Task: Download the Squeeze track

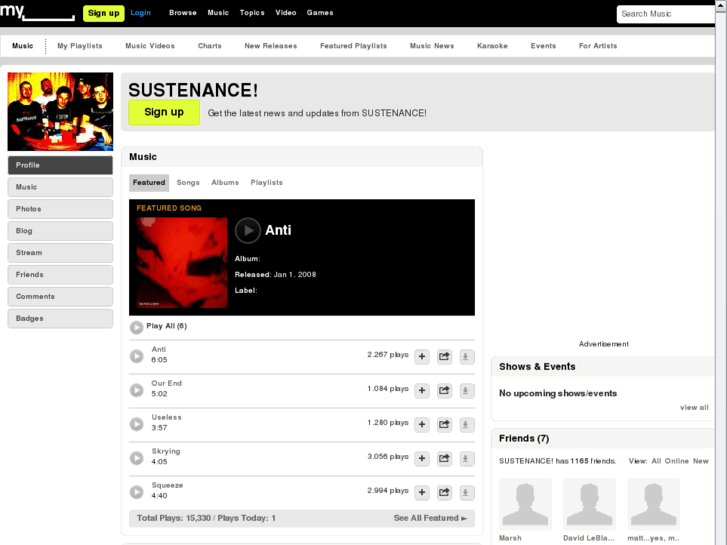Action: point(466,492)
